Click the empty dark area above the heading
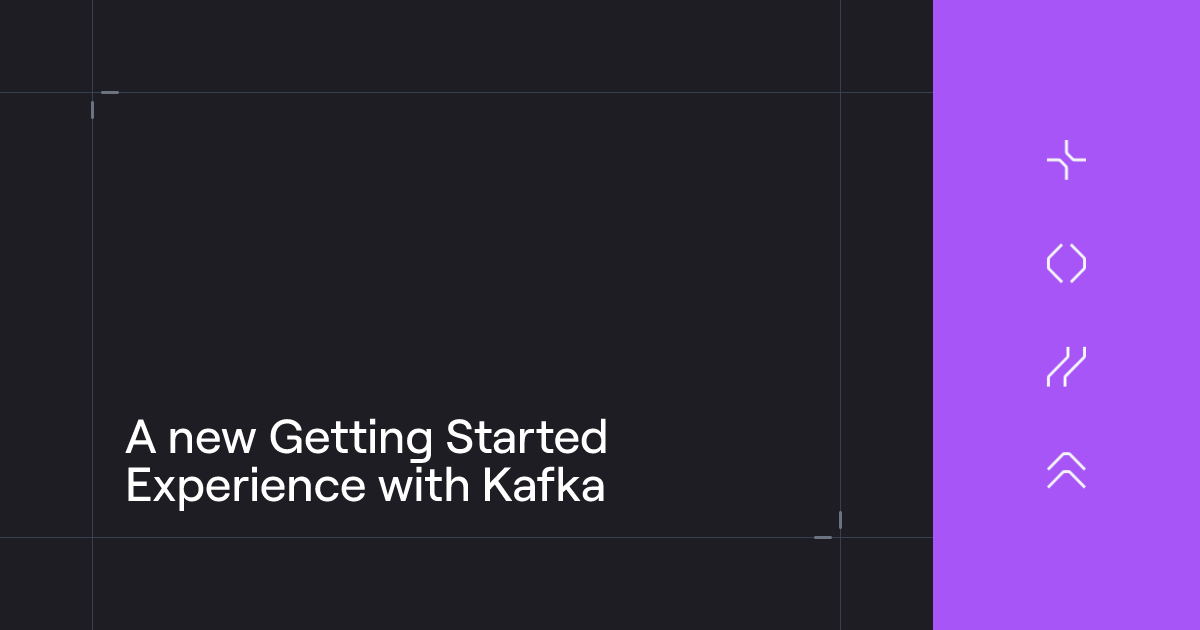The height and width of the screenshot is (630, 1200). [x=466, y=250]
